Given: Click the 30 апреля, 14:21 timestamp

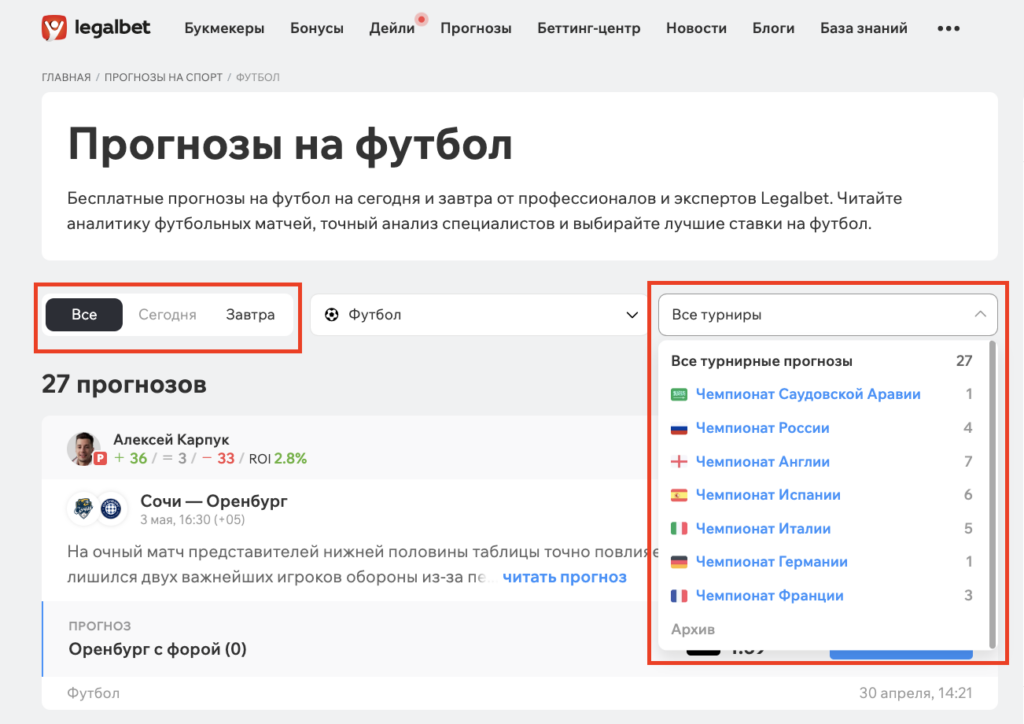Looking at the screenshot, I should coord(916,693).
